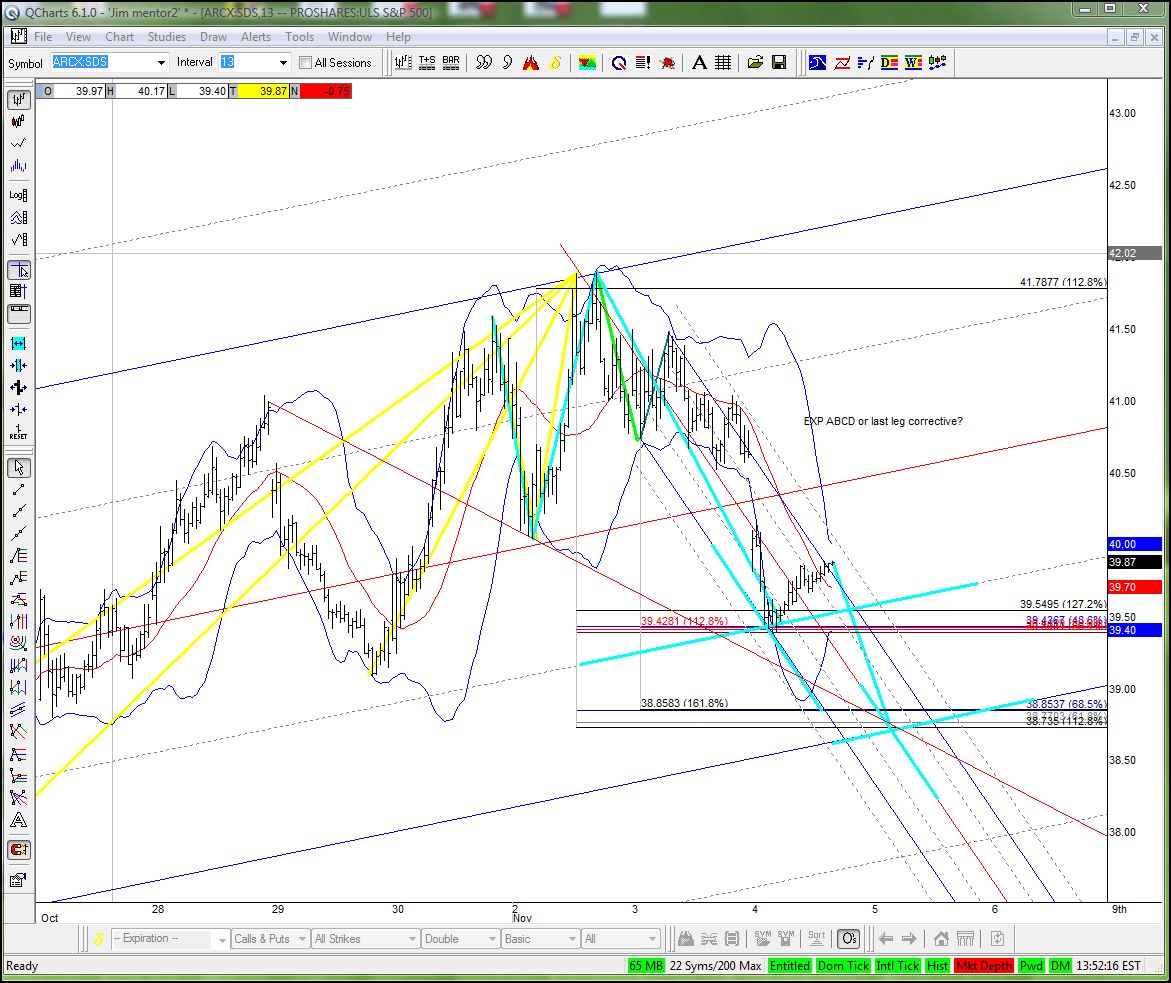
Task: Open the T+S time and sales icon
Action: click(427, 63)
